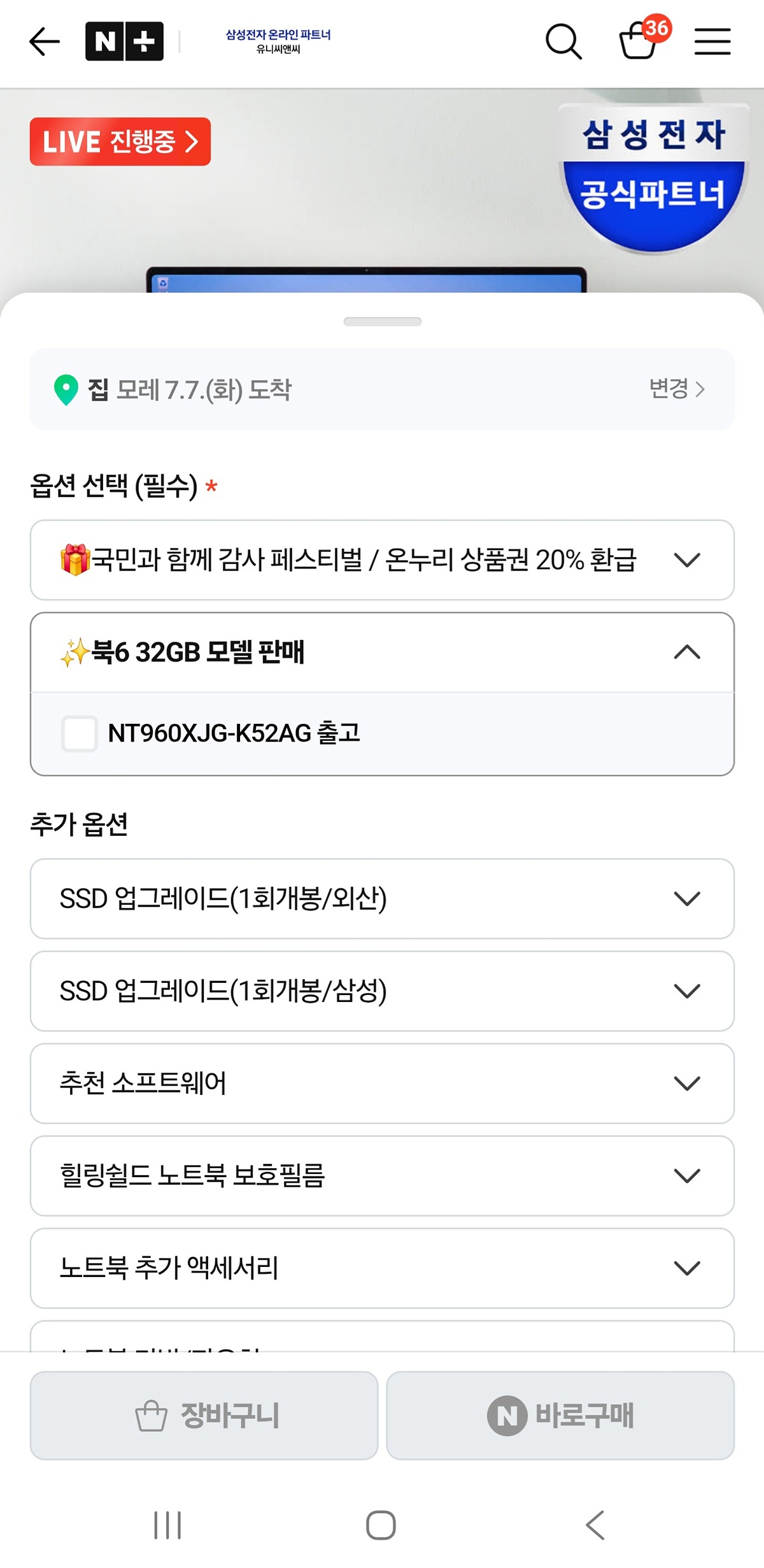Expand the 온누리 상품권 20% 환급 dropdown
The image size is (764, 1568).
click(x=382, y=560)
